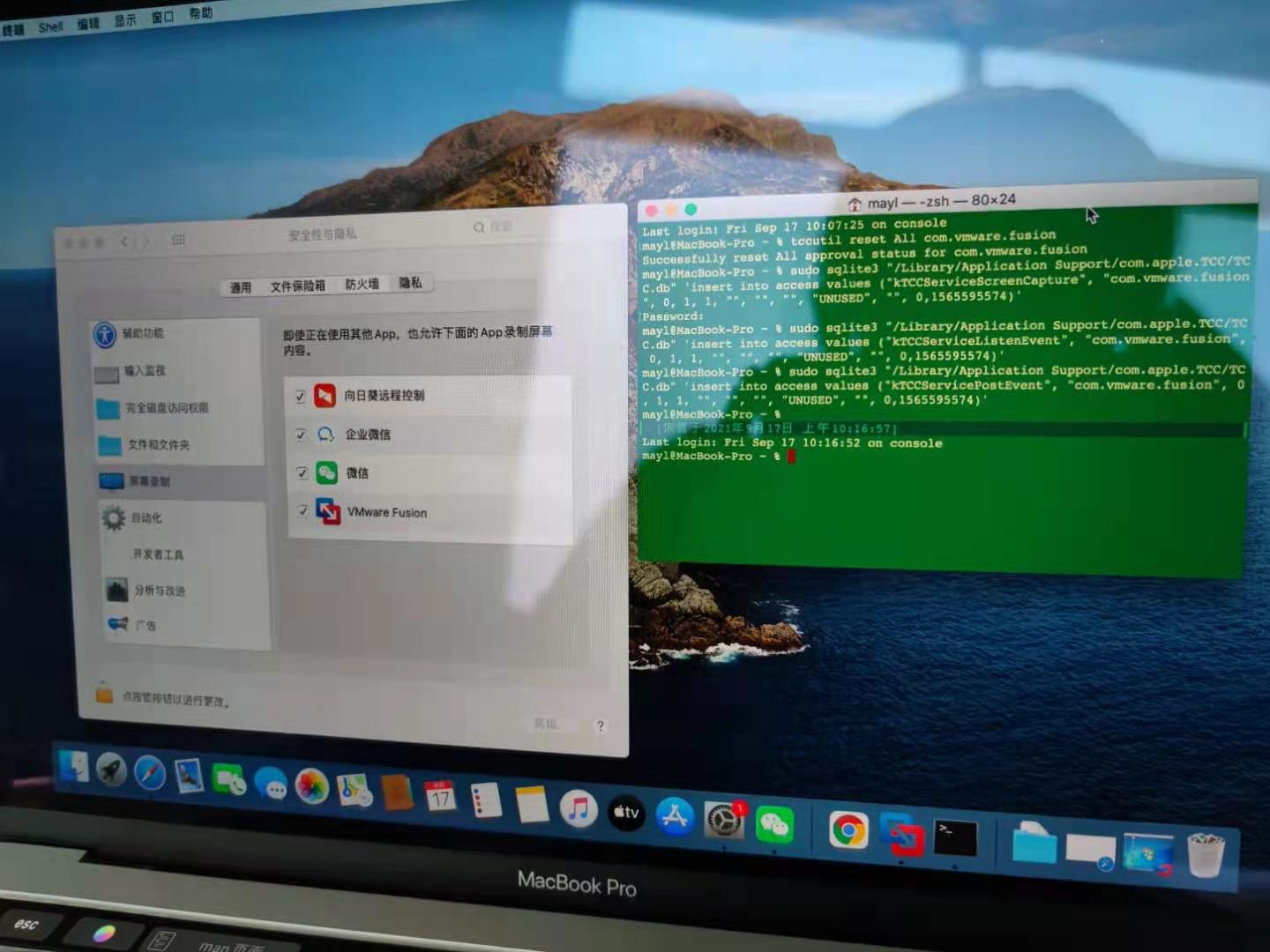Click the 高级 button in preferences
The image size is (1270, 952).
(547, 724)
